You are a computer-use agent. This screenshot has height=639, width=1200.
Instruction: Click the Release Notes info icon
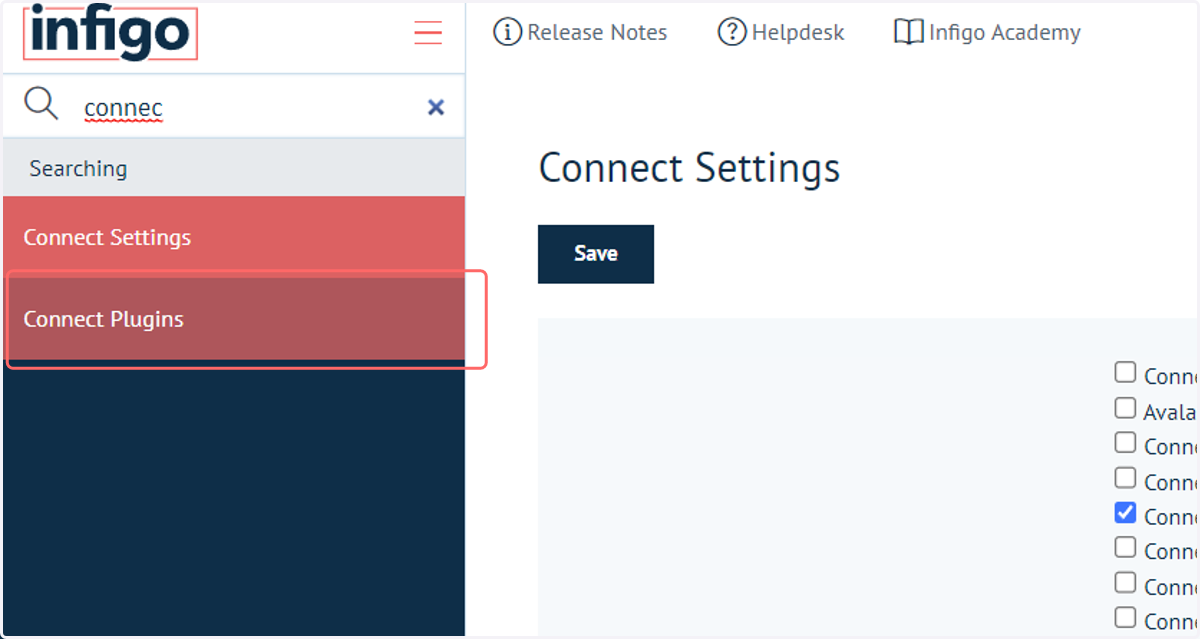click(508, 33)
